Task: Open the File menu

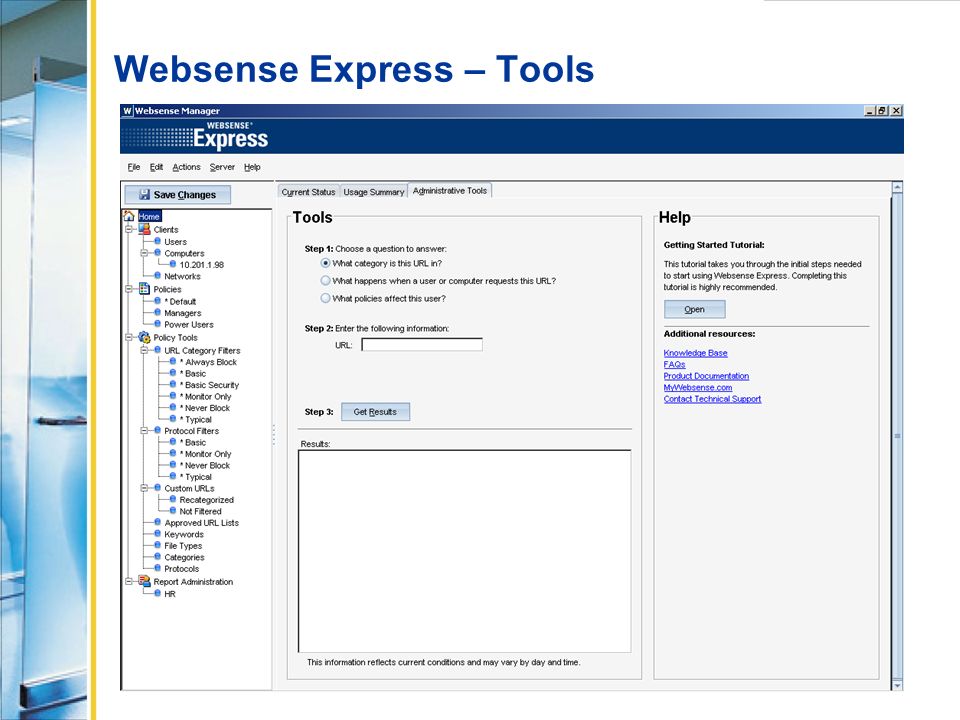Action: [x=133, y=167]
